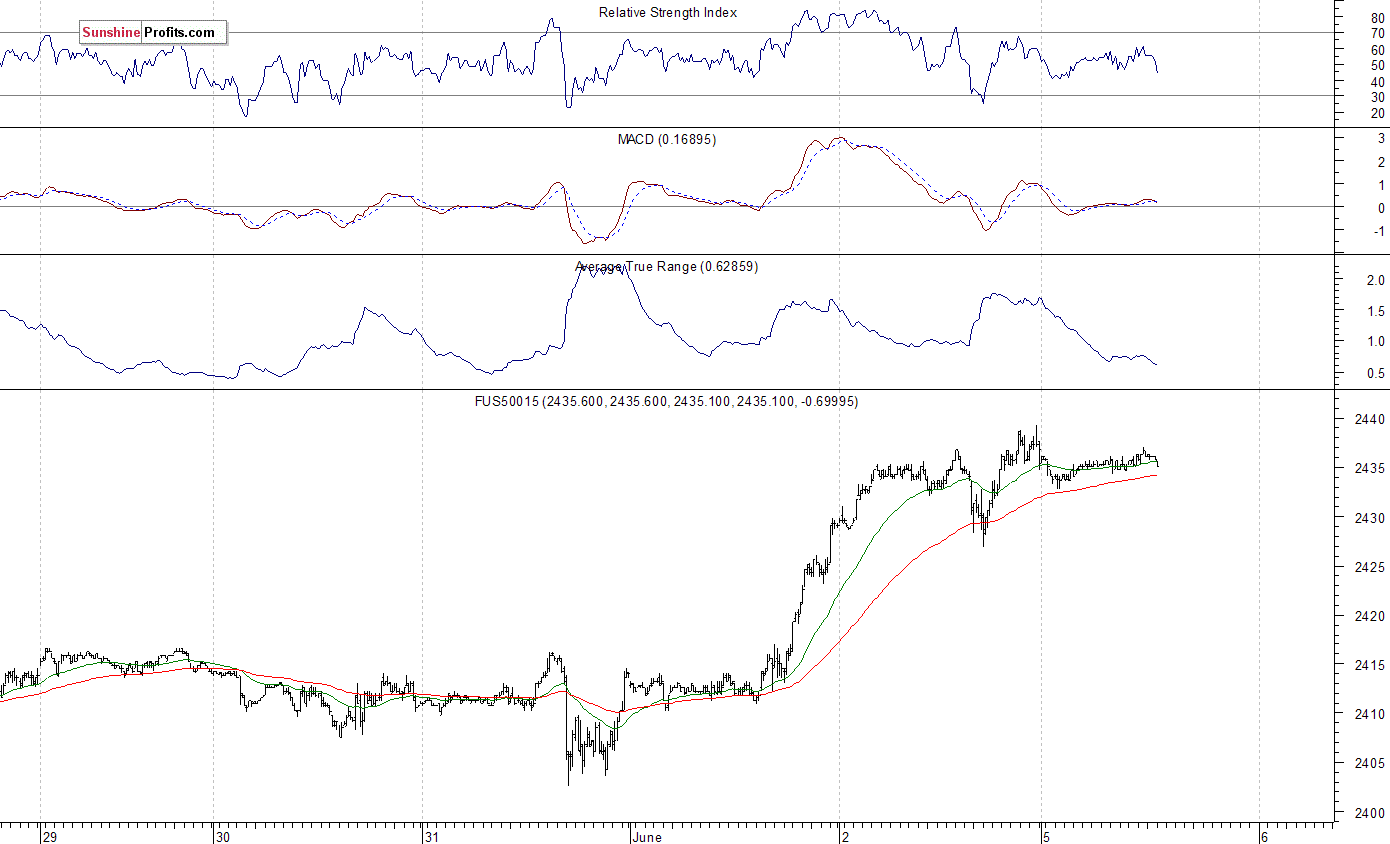Click the 2420 price axis value
Image resolution: width=1390 pixels, height=844 pixels.
coord(1369,617)
